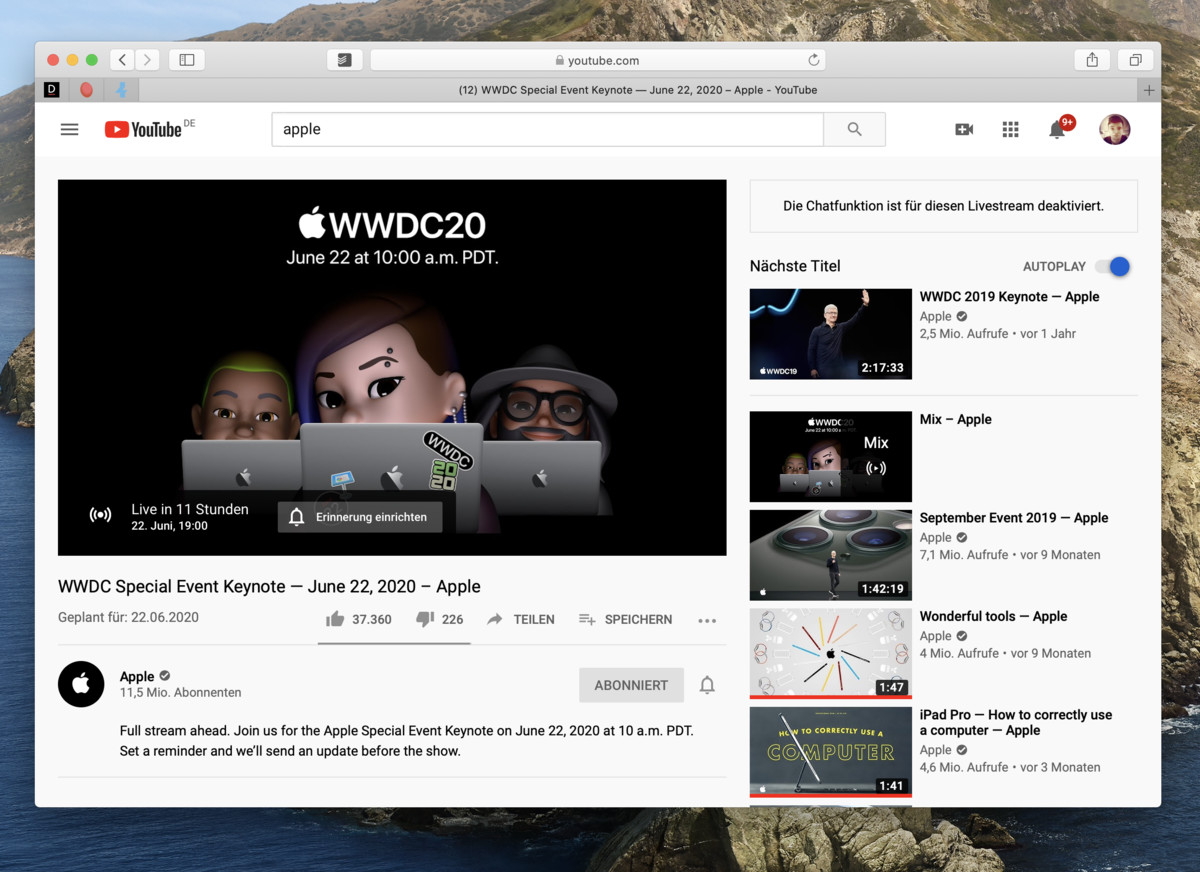
Task: Open the YouTube apps grid icon
Action: coord(1010,129)
